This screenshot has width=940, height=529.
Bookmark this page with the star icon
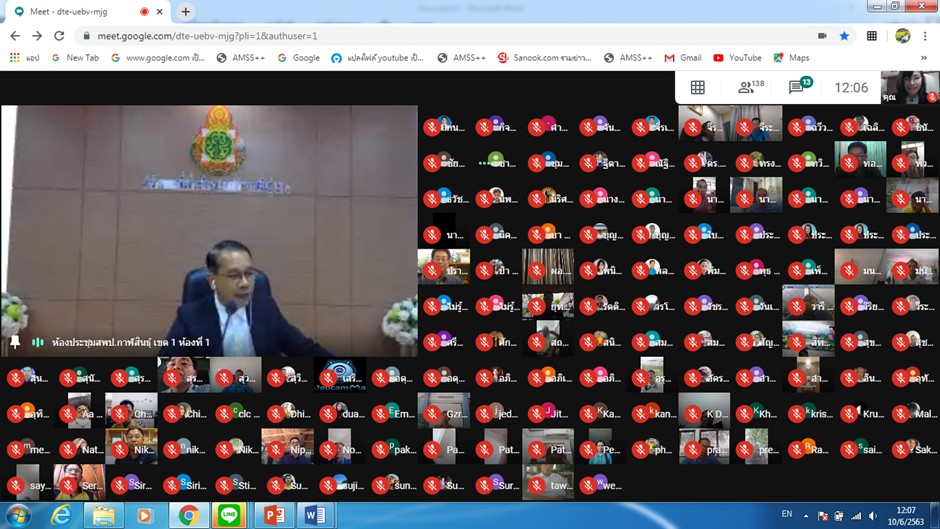point(845,36)
